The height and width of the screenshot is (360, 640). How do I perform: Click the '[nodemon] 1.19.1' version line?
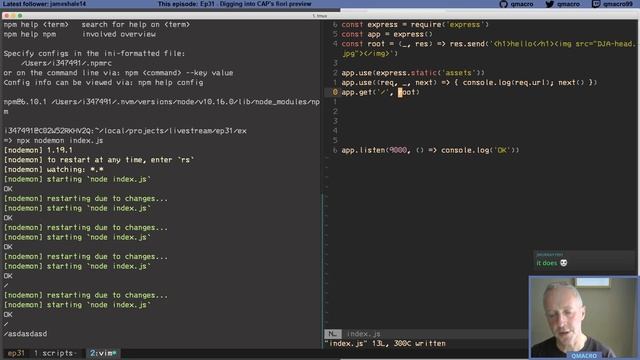38,150
